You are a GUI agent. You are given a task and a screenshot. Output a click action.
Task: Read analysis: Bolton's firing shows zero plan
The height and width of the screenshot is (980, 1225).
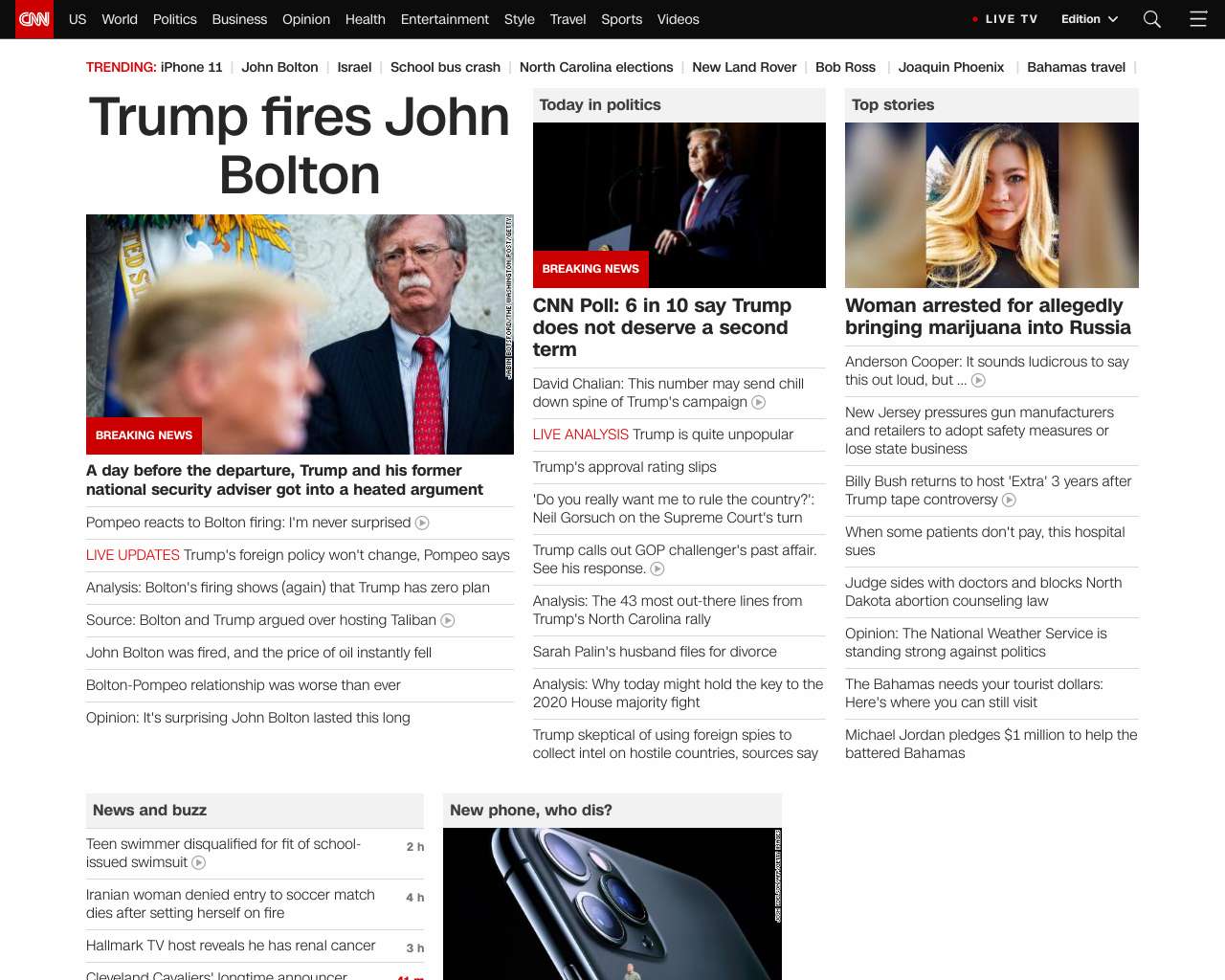tap(288, 588)
